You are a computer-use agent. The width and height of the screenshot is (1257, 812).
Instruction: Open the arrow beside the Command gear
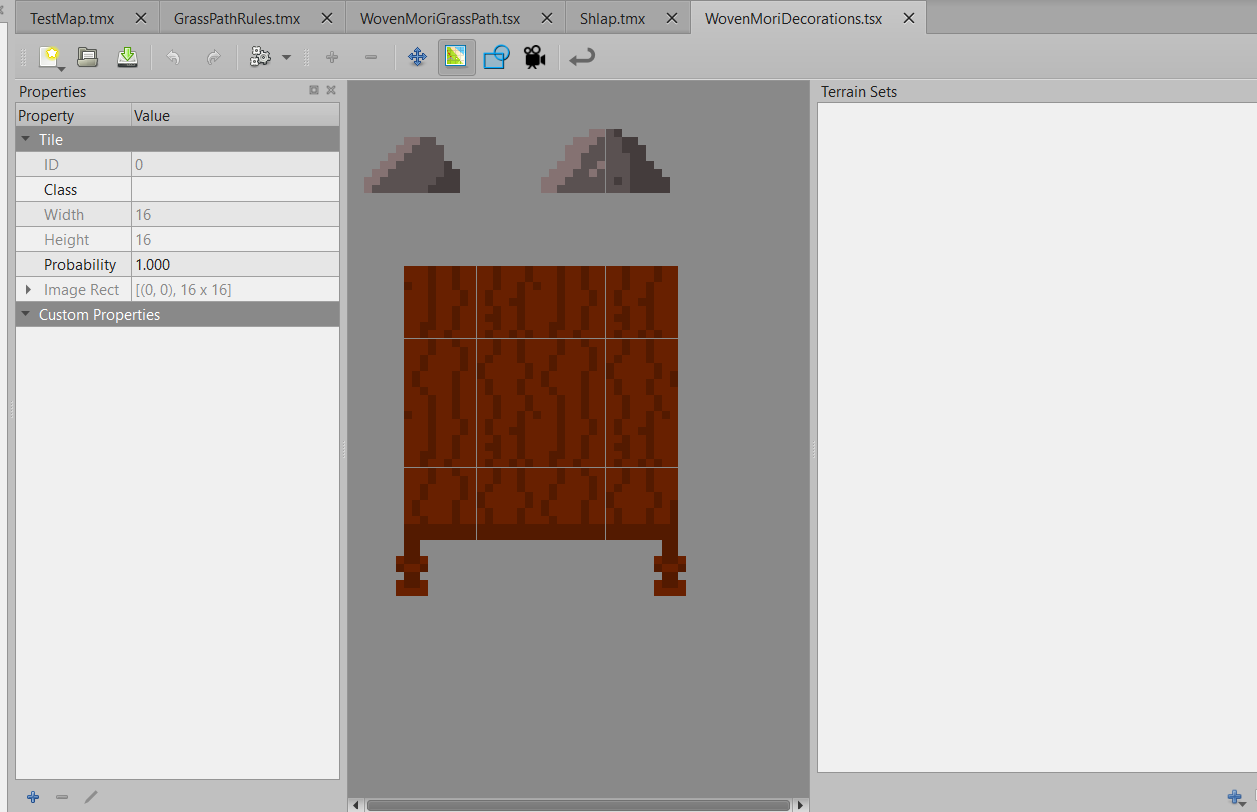pyautogui.click(x=286, y=57)
